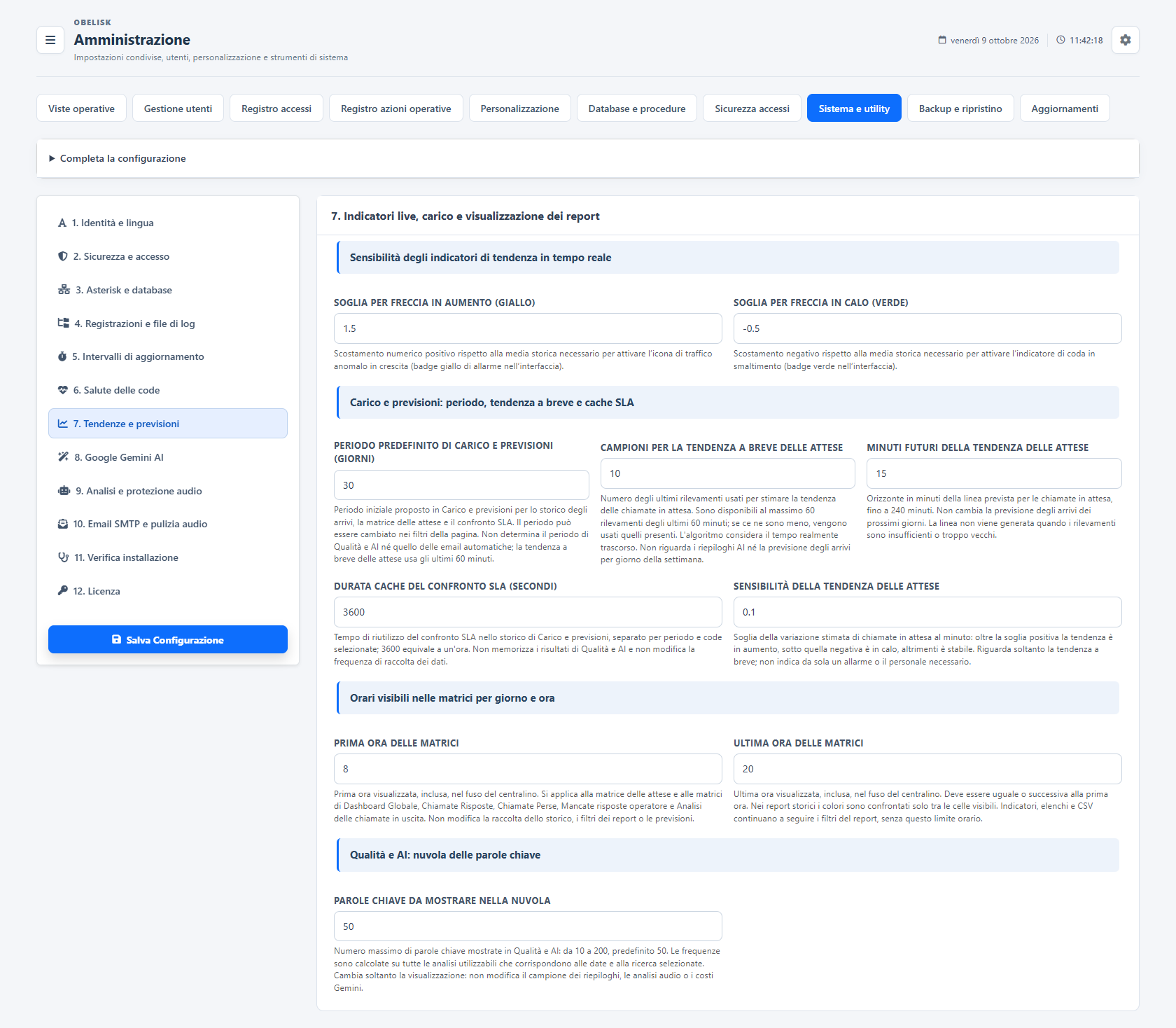Switch to the Viste operative tab

(81, 109)
